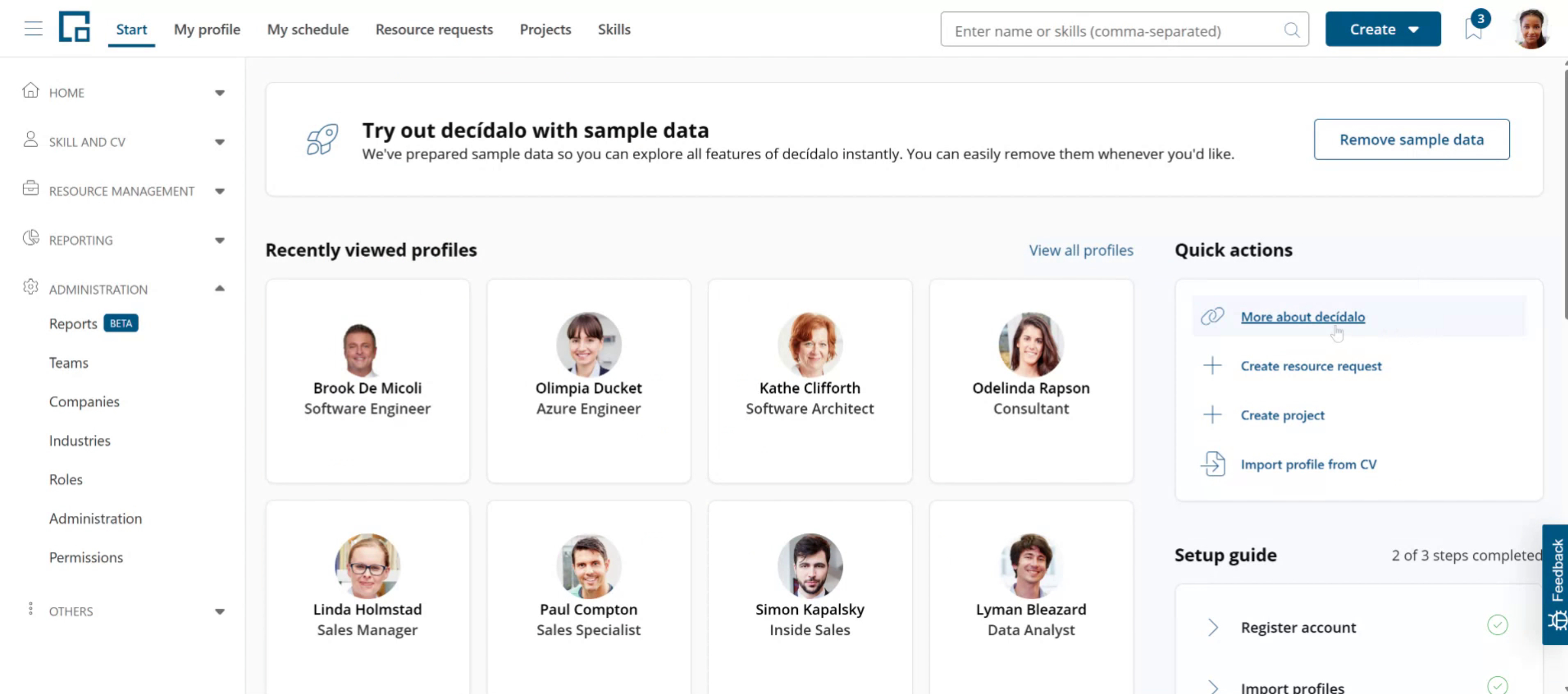Expand the SKILL AND CV section arrow
Screen dimensions: 1568x694
(220, 142)
